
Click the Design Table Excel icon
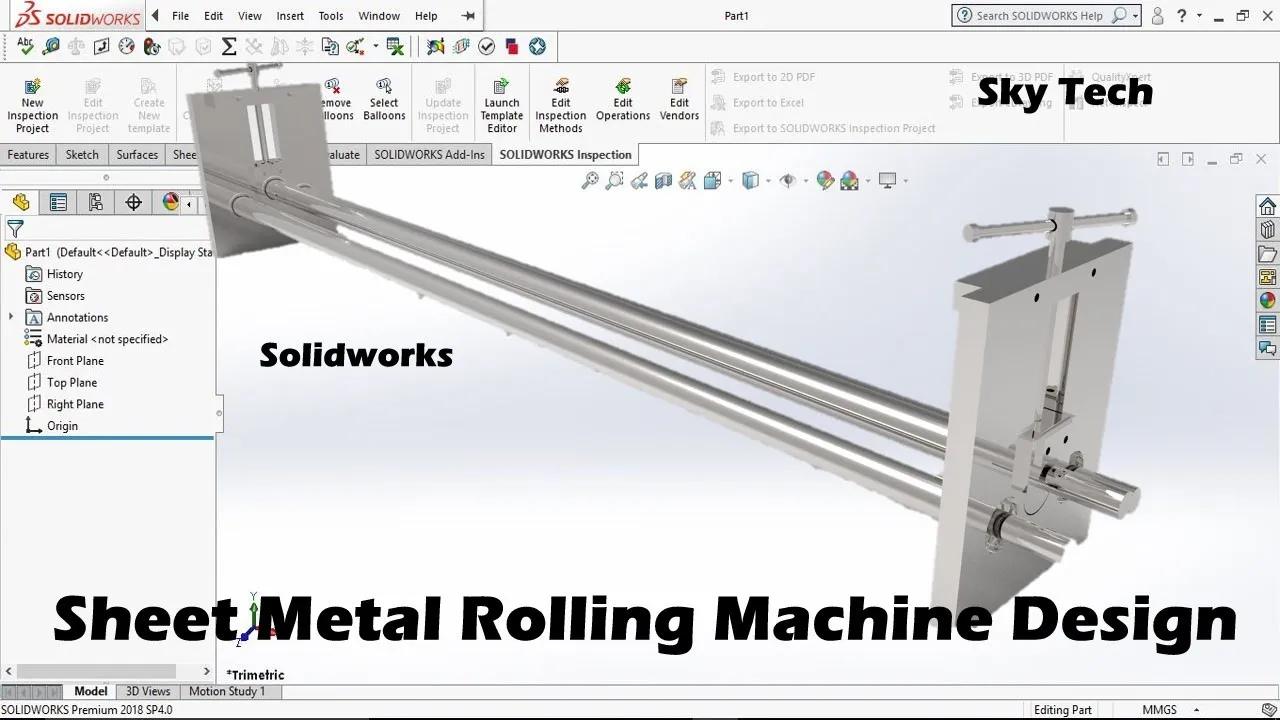pos(395,46)
